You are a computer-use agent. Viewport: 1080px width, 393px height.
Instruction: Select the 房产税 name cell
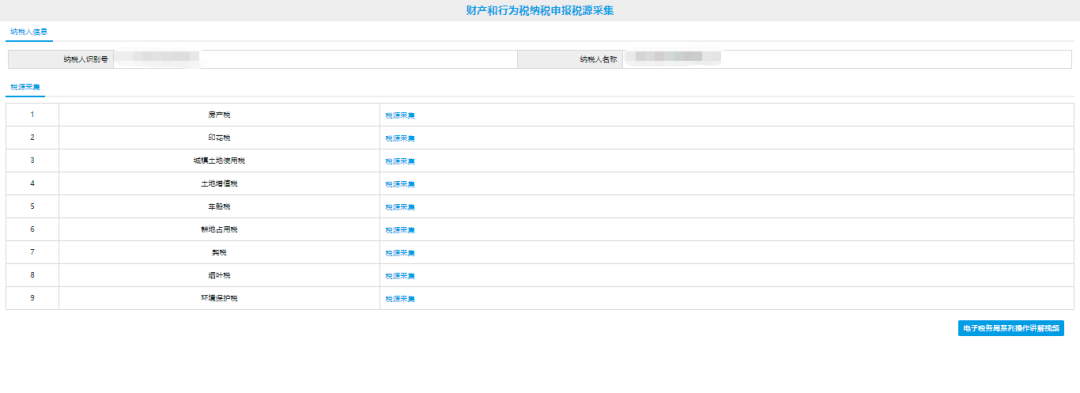[x=219, y=115]
